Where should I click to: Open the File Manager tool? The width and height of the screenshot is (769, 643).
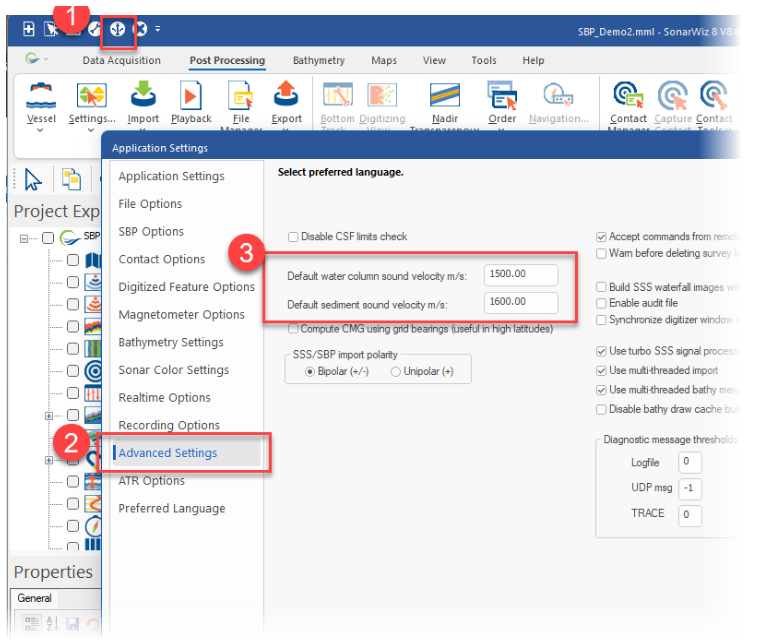click(240, 97)
